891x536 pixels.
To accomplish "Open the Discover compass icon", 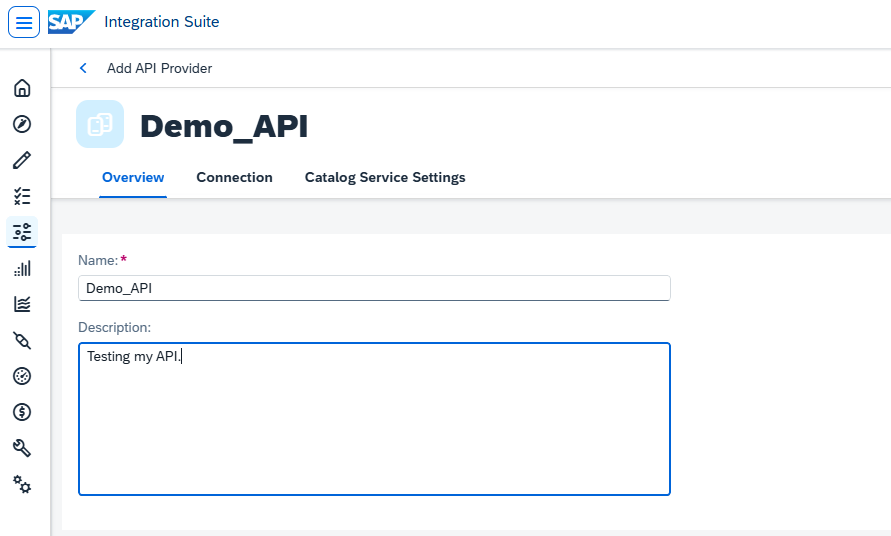I will 22,124.
